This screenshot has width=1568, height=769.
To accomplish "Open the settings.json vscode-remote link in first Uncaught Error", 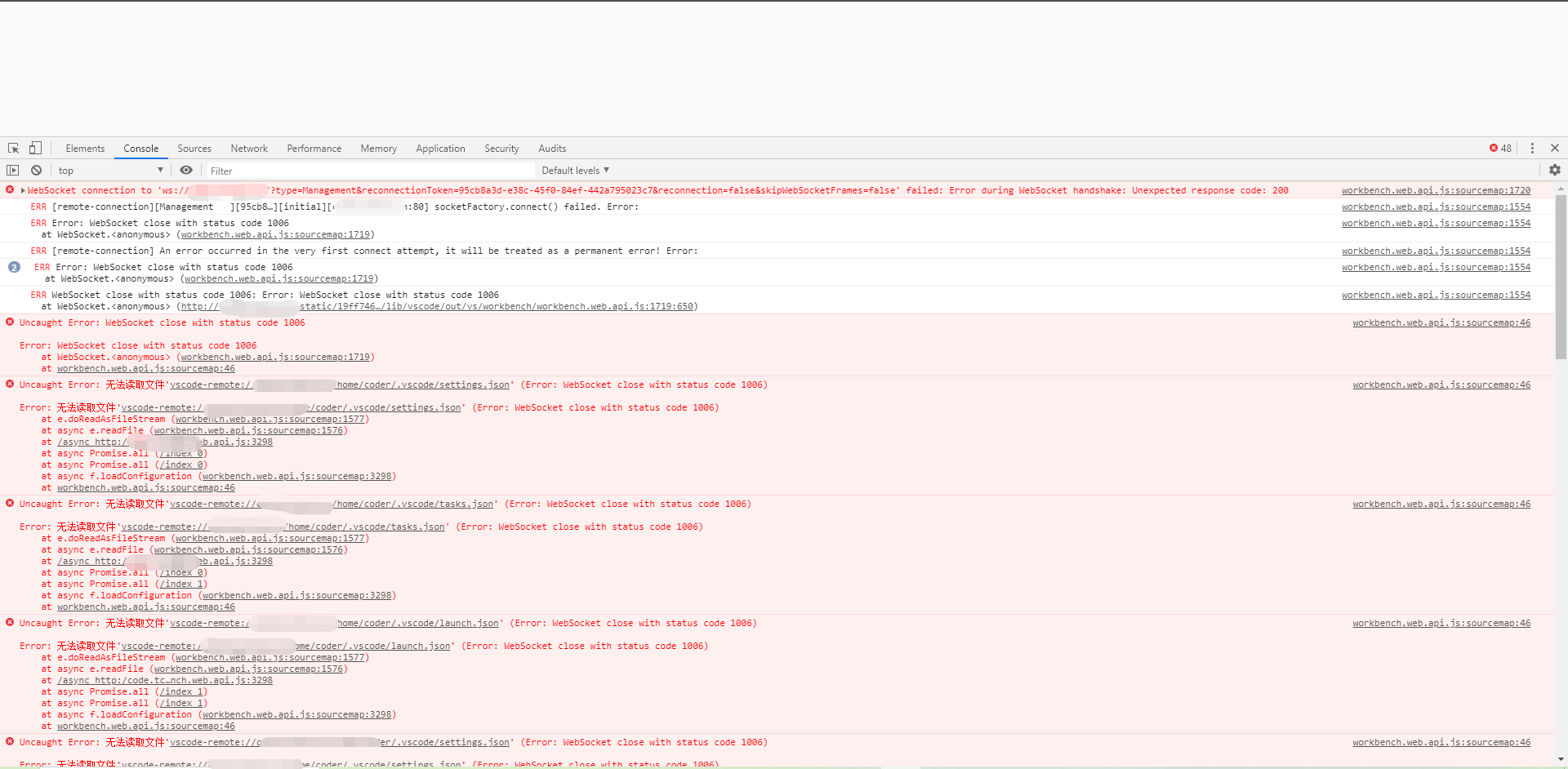I will (340, 384).
